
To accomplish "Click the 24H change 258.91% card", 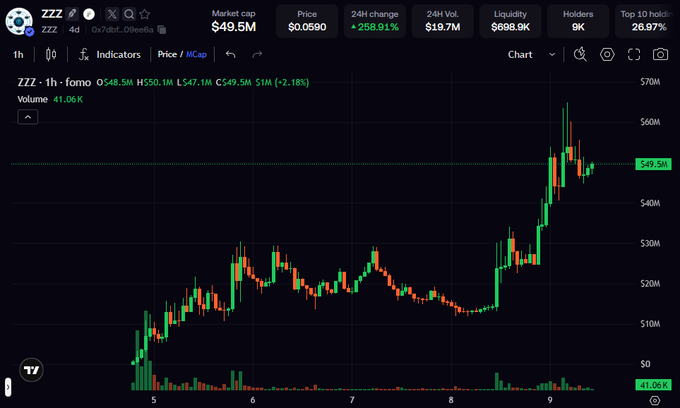I will pyautogui.click(x=375, y=21).
